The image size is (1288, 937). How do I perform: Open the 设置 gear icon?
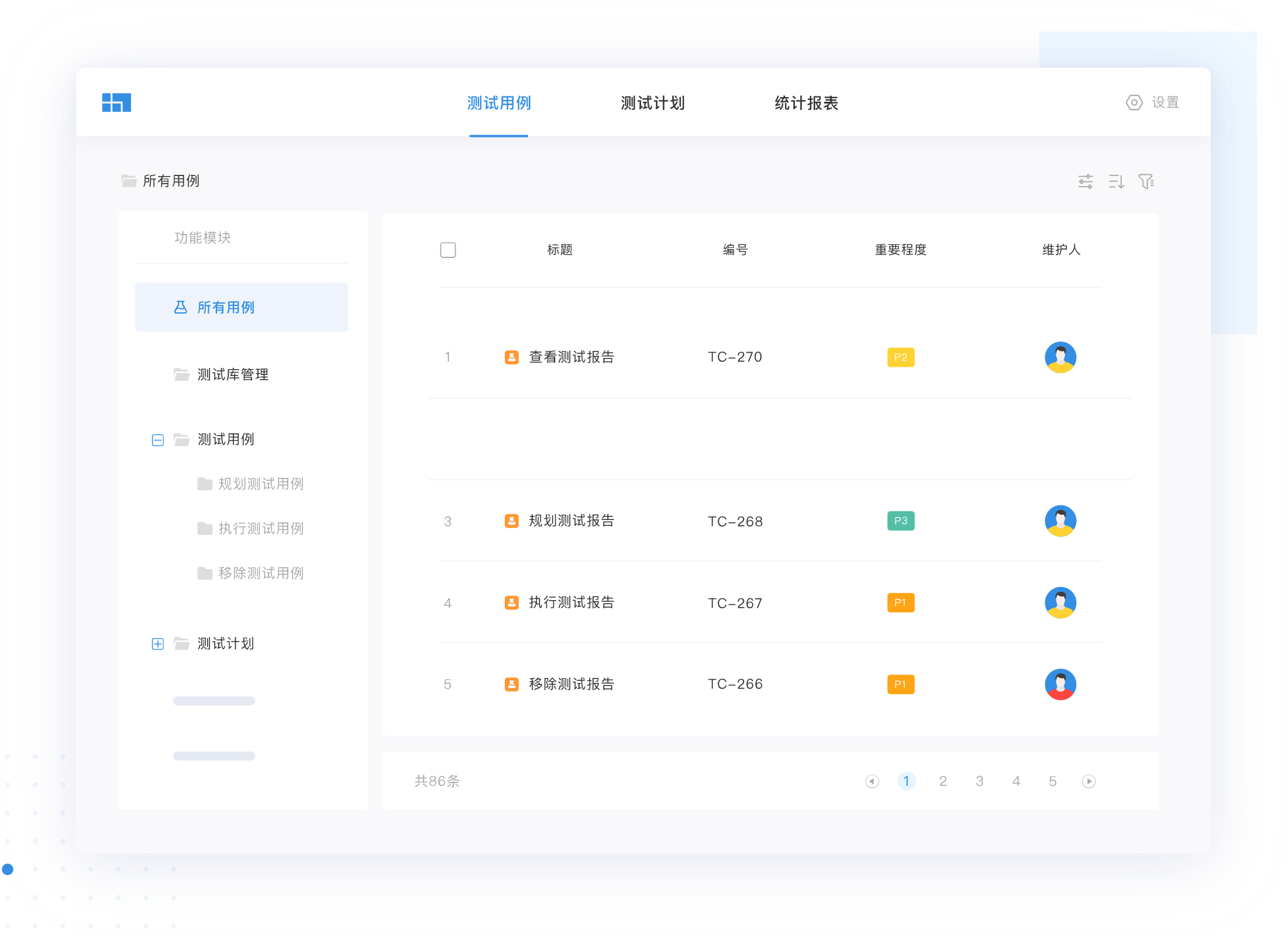pyautogui.click(x=1134, y=102)
